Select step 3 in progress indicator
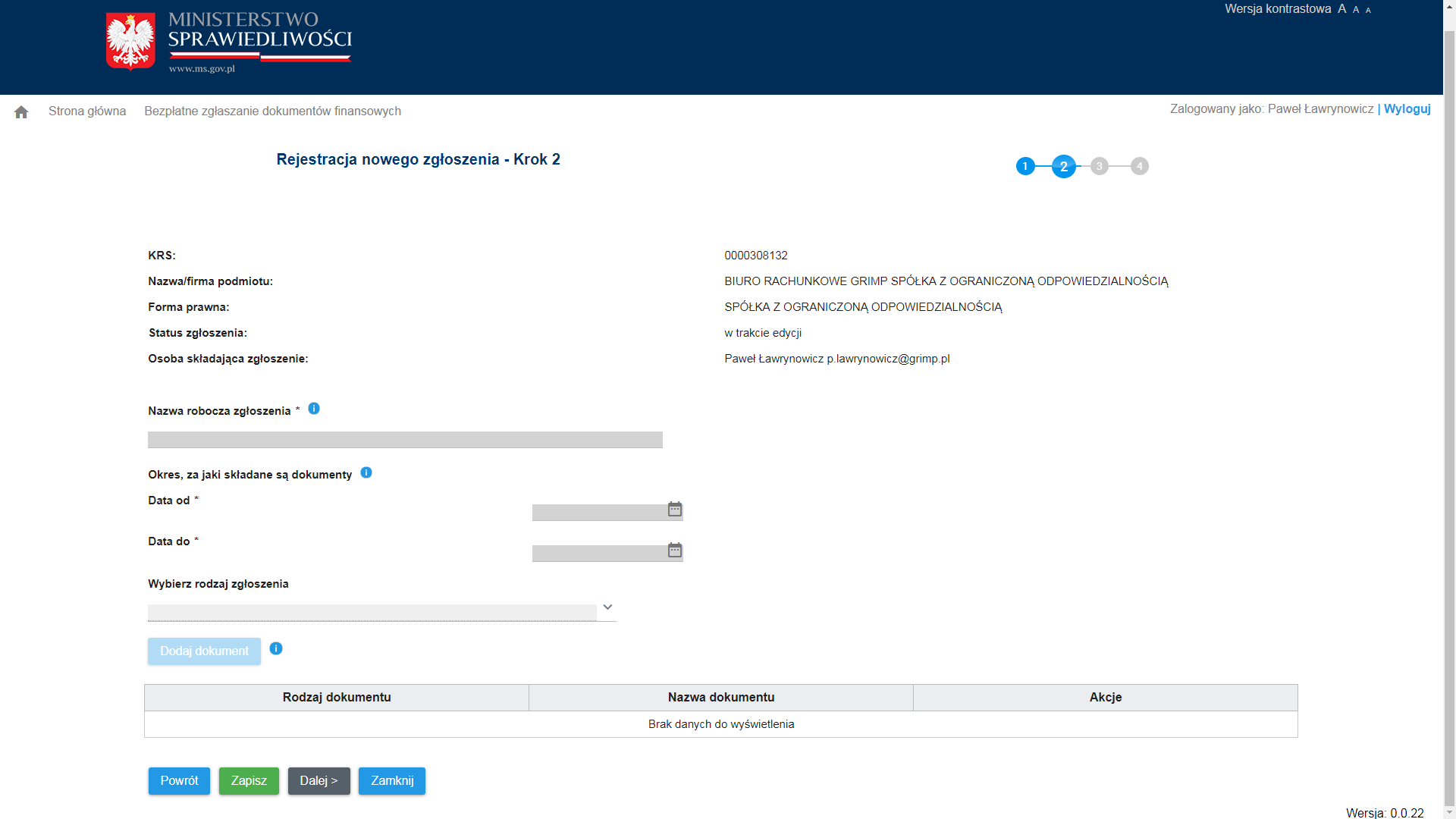 (1100, 166)
